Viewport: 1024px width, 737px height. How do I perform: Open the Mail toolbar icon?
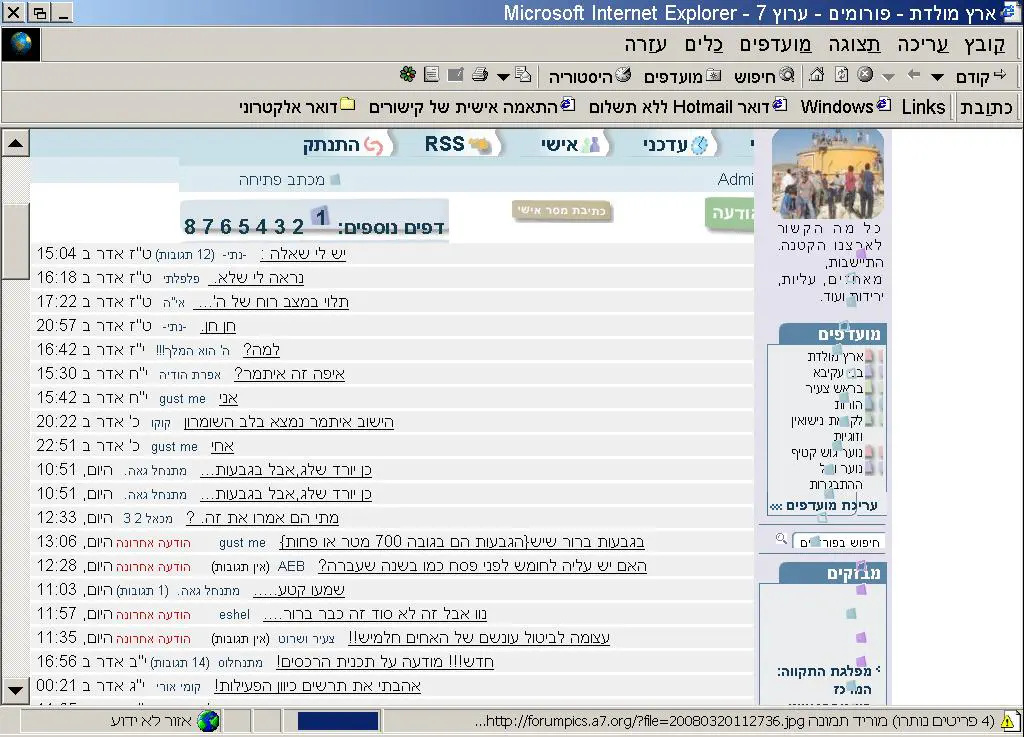pos(455,75)
